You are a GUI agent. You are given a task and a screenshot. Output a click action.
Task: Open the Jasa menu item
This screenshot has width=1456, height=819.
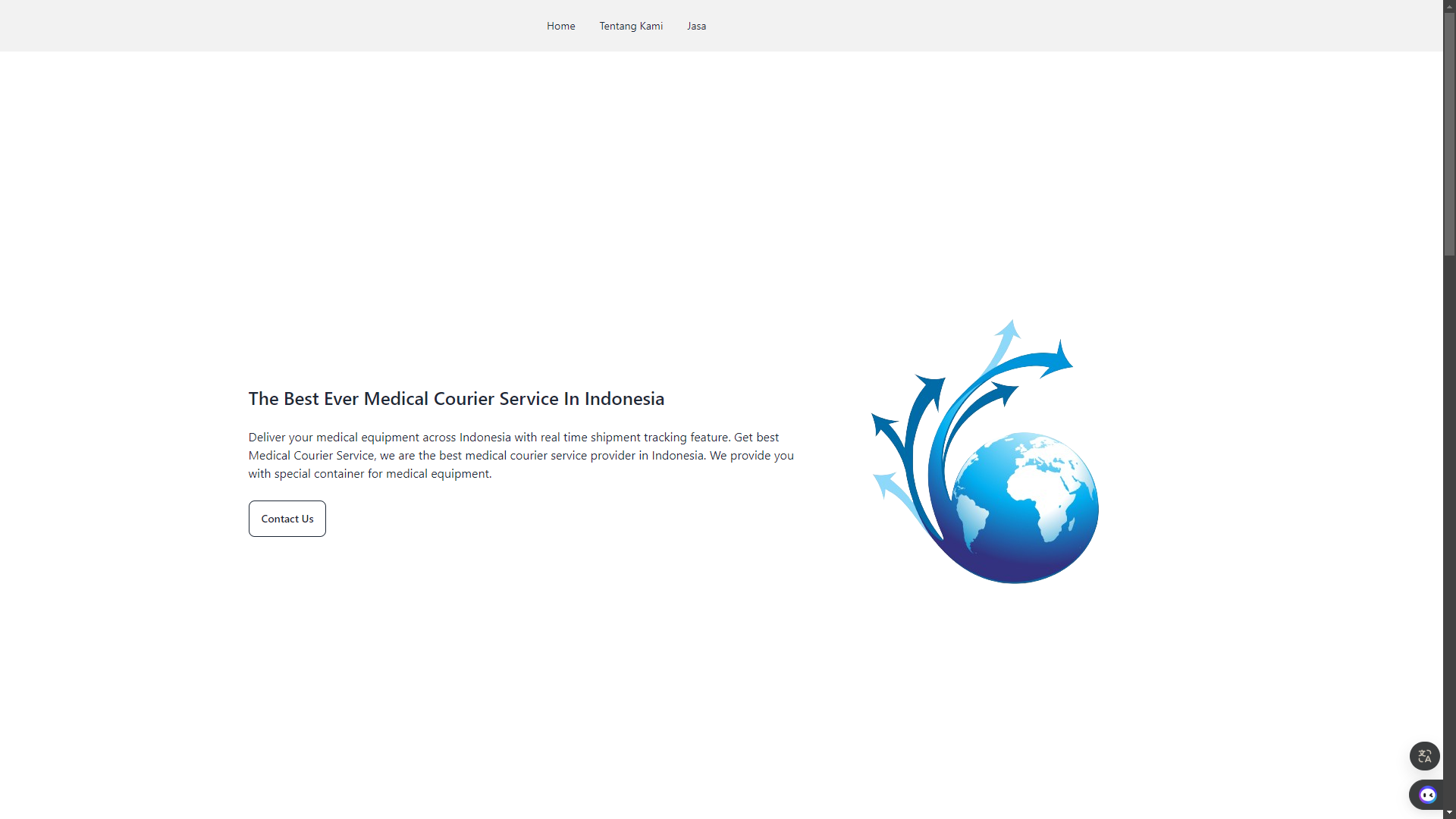pyautogui.click(x=696, y=26)
